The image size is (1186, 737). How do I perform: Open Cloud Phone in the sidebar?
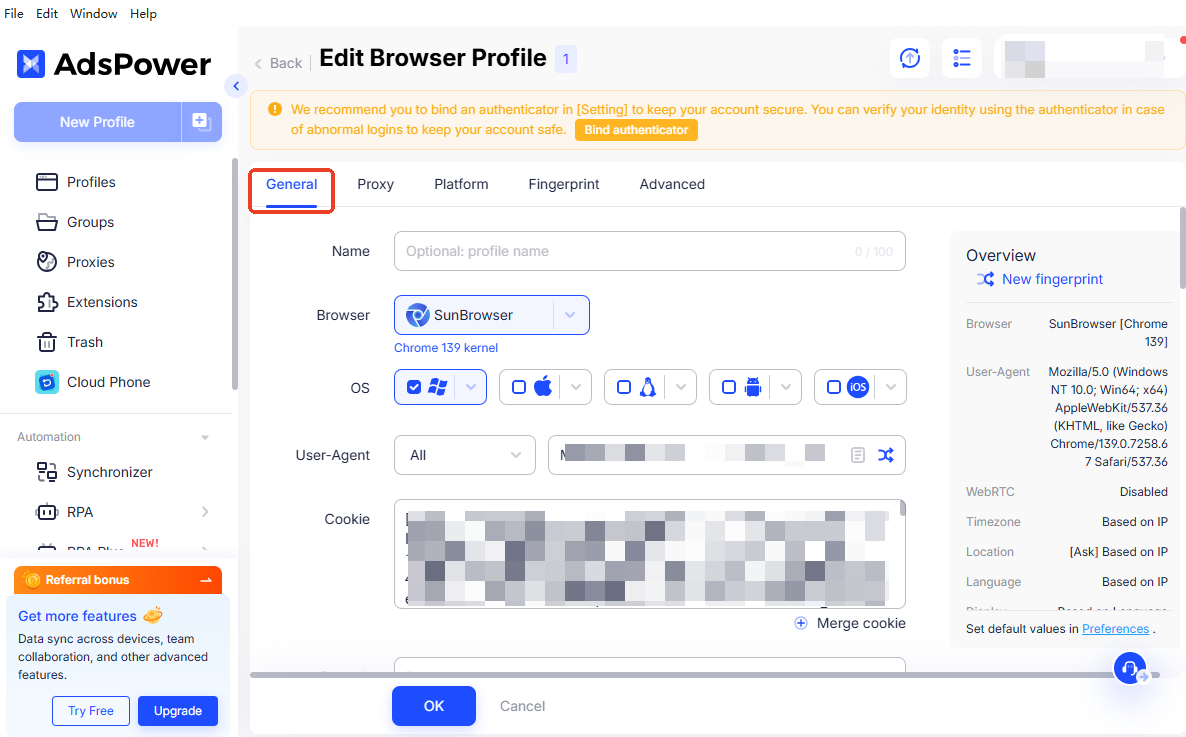pyautogui.click(x=108, y=382)
